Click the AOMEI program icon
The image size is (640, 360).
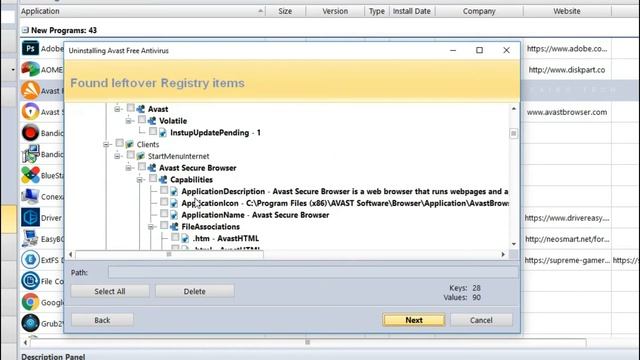30,69
